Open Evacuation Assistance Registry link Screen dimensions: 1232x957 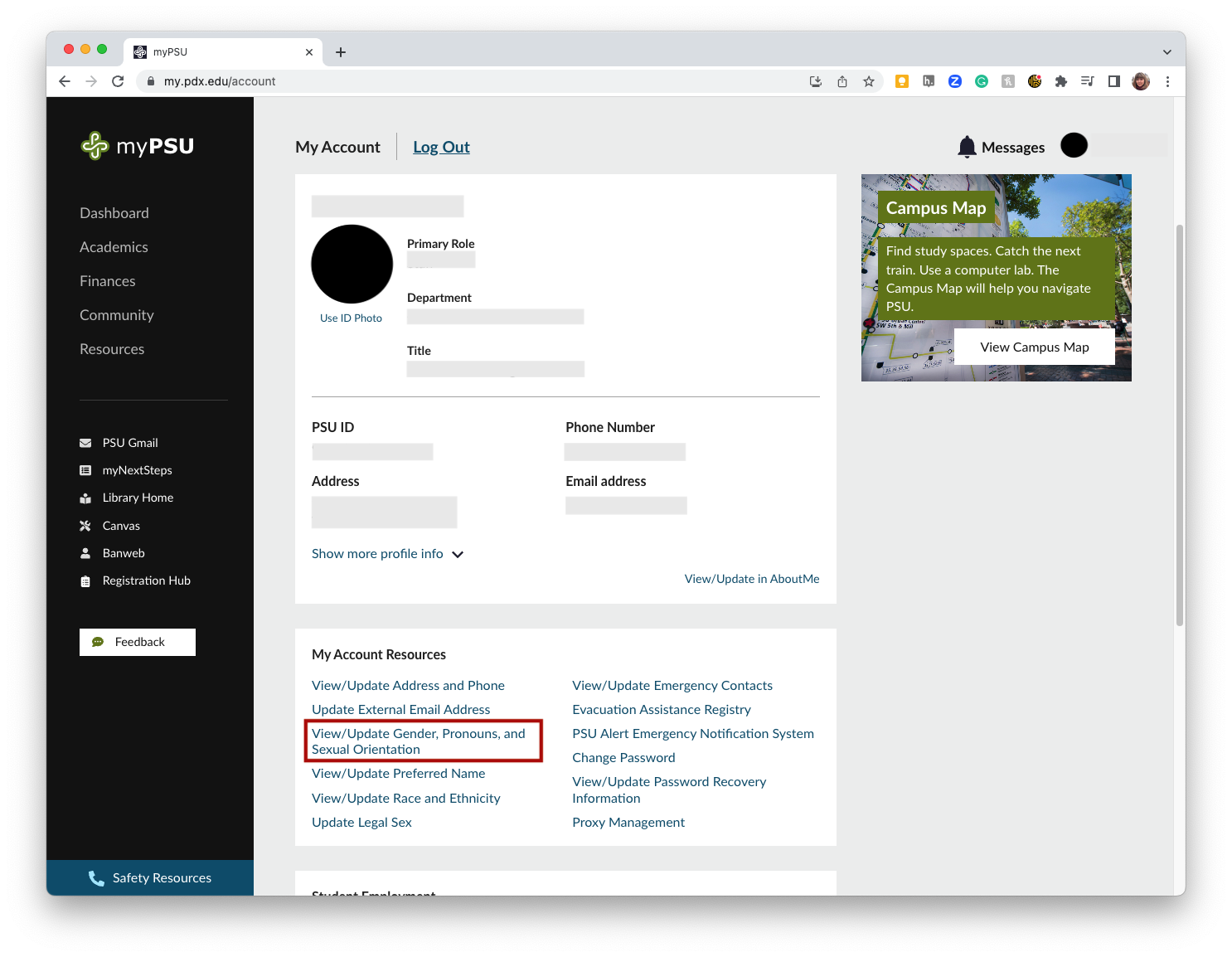pos(662,710)
